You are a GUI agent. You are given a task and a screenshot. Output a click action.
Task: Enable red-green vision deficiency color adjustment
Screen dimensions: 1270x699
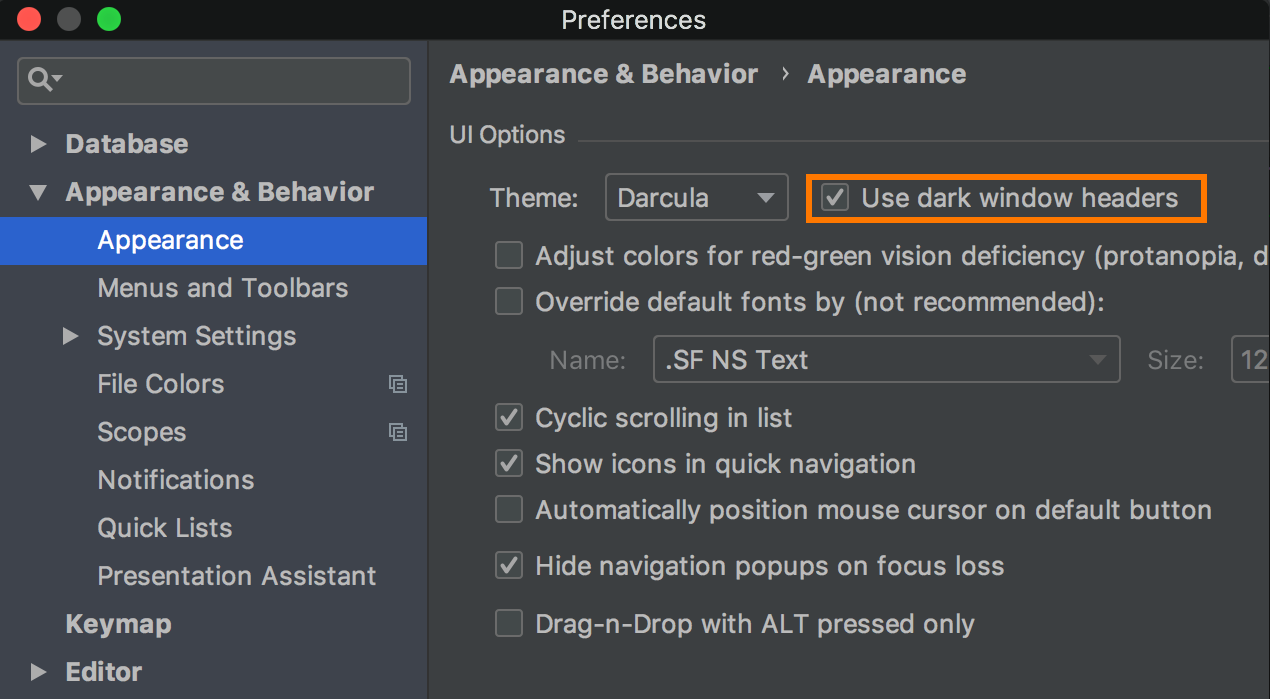point(509,256)
